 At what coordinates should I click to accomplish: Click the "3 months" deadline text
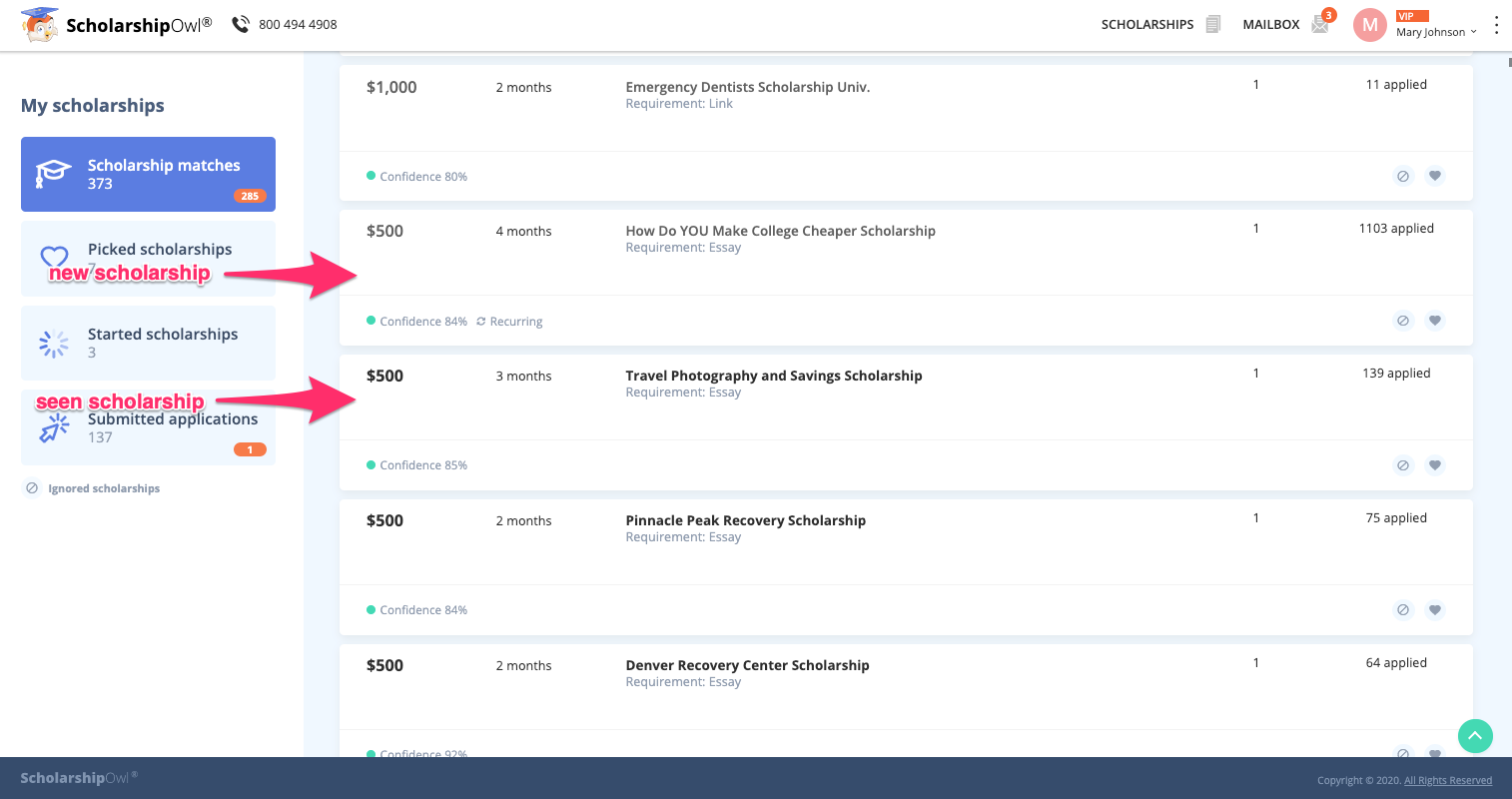(523, 377)
